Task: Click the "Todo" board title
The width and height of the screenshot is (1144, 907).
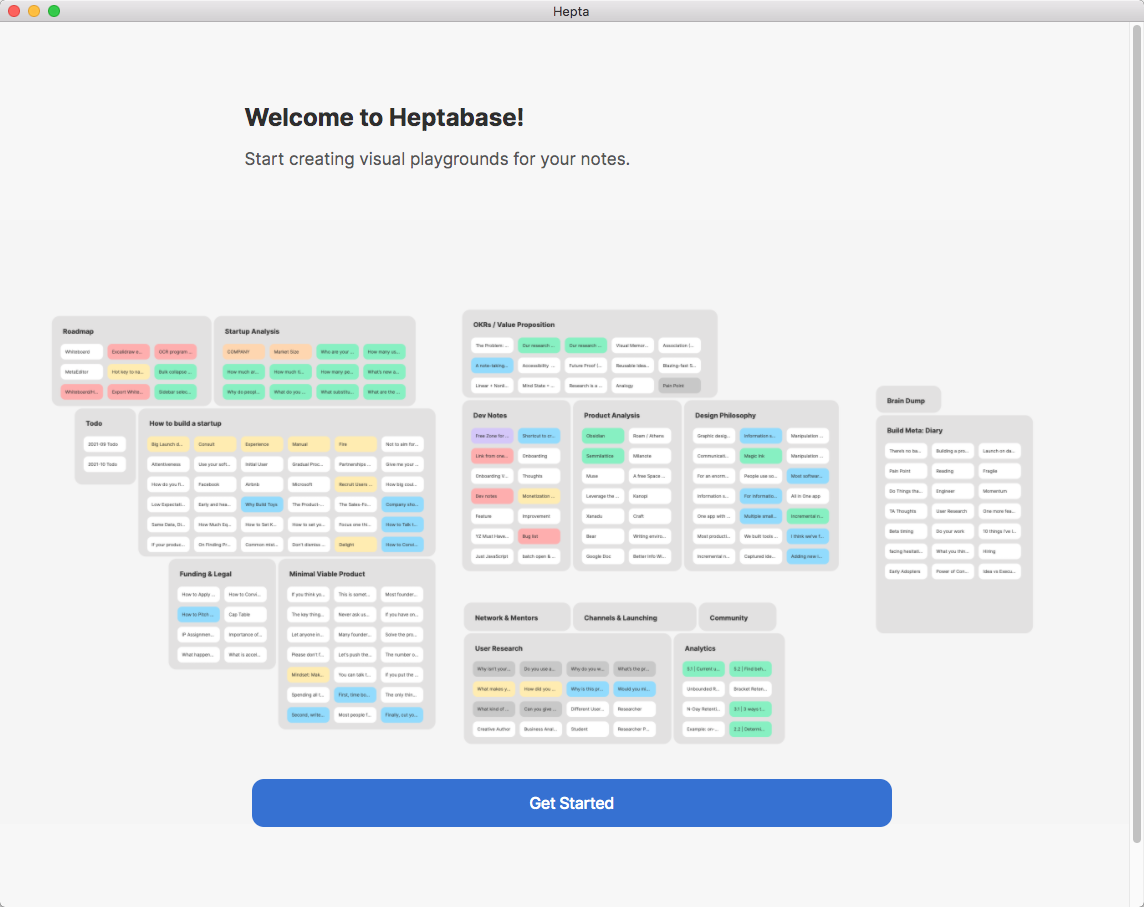Action: tap(93, 423)
